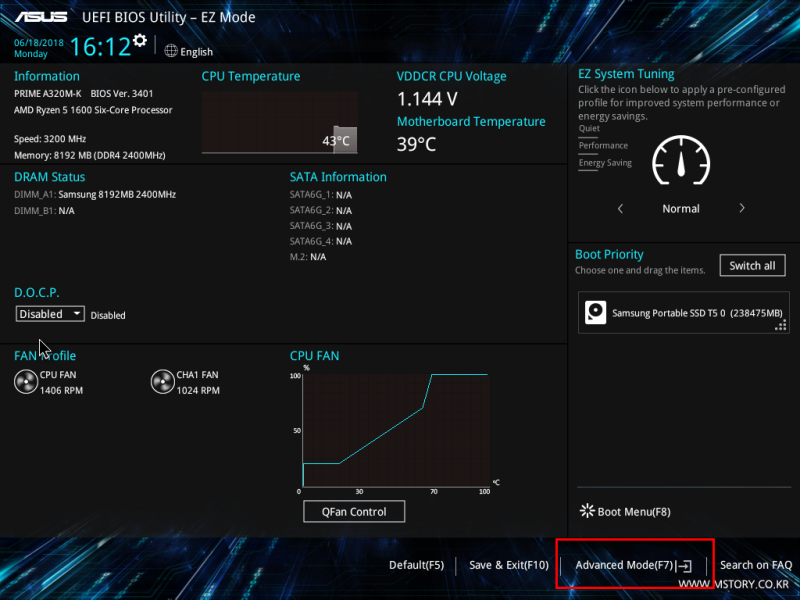Click the Switch all button
The image size is (800, 600).
pyautogui.click(x=753, y=265)
